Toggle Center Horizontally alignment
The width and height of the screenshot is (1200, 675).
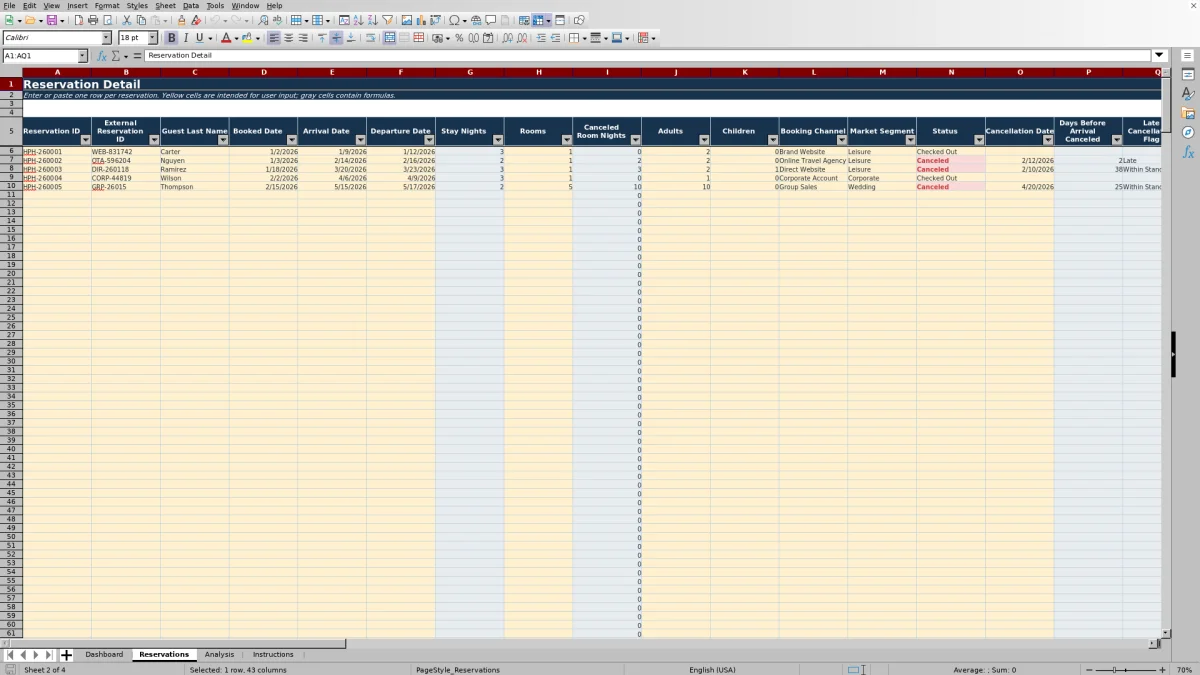coord(288,38)
